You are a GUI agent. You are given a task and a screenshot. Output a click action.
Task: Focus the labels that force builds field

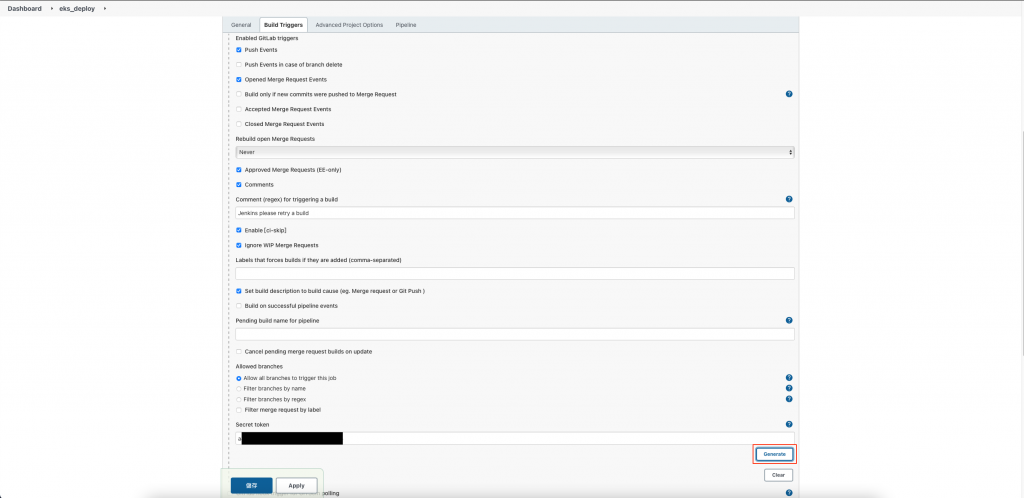[515, 273]
